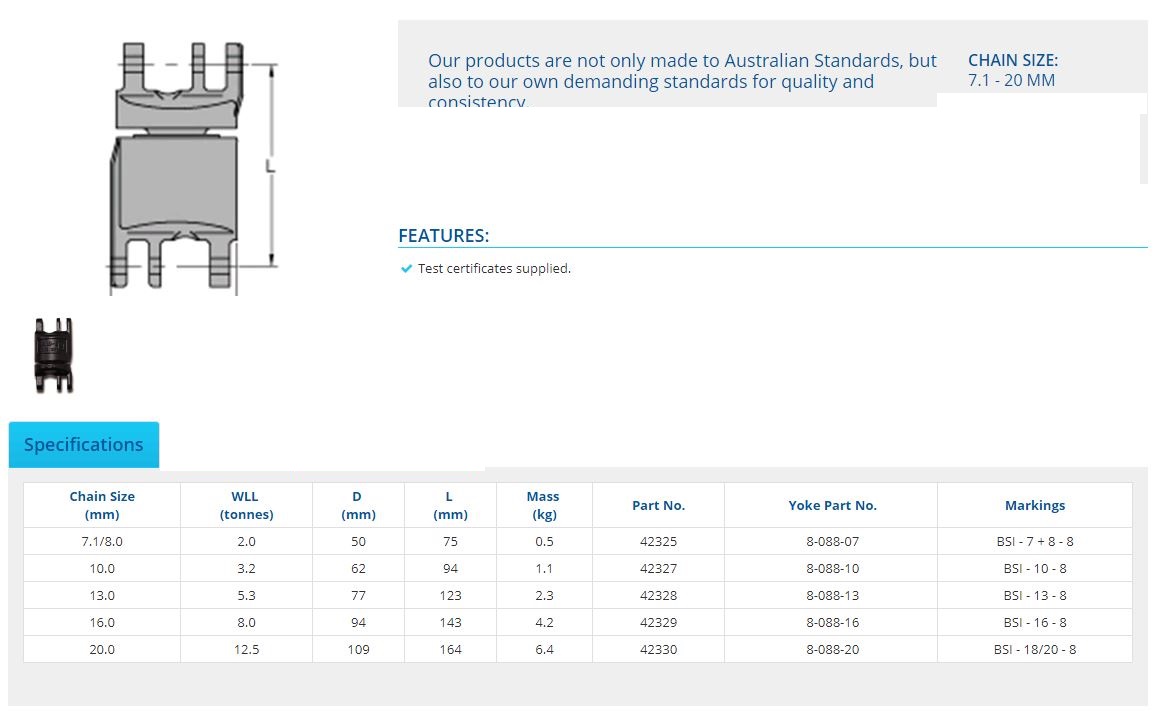Select chain size cell 13.0
Viewport: 1156px width, 711px height.
pos(102,595)
